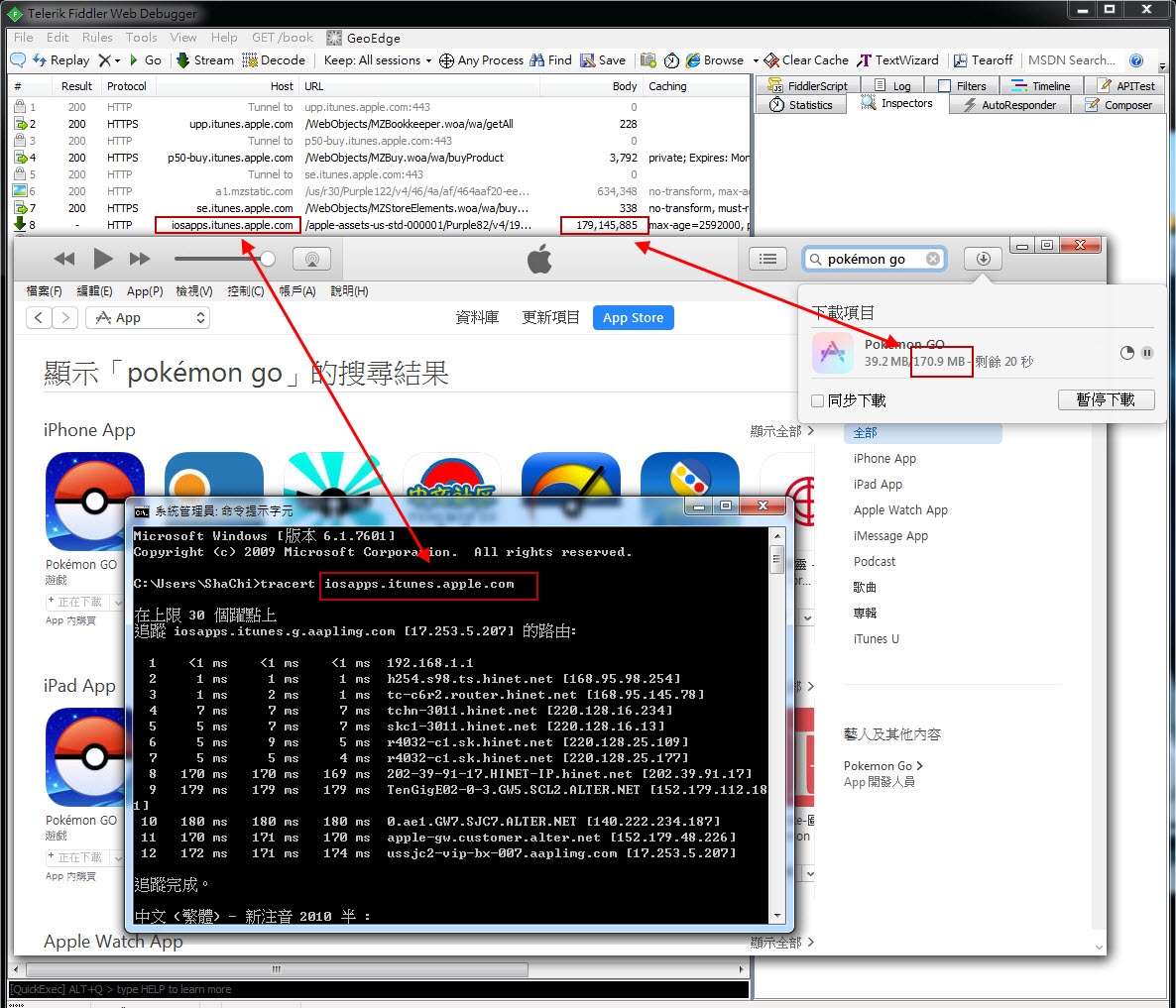Toggle Decode in Fiddler toolbar
Screen dimensions: 1176x1008
pos(274,59)
